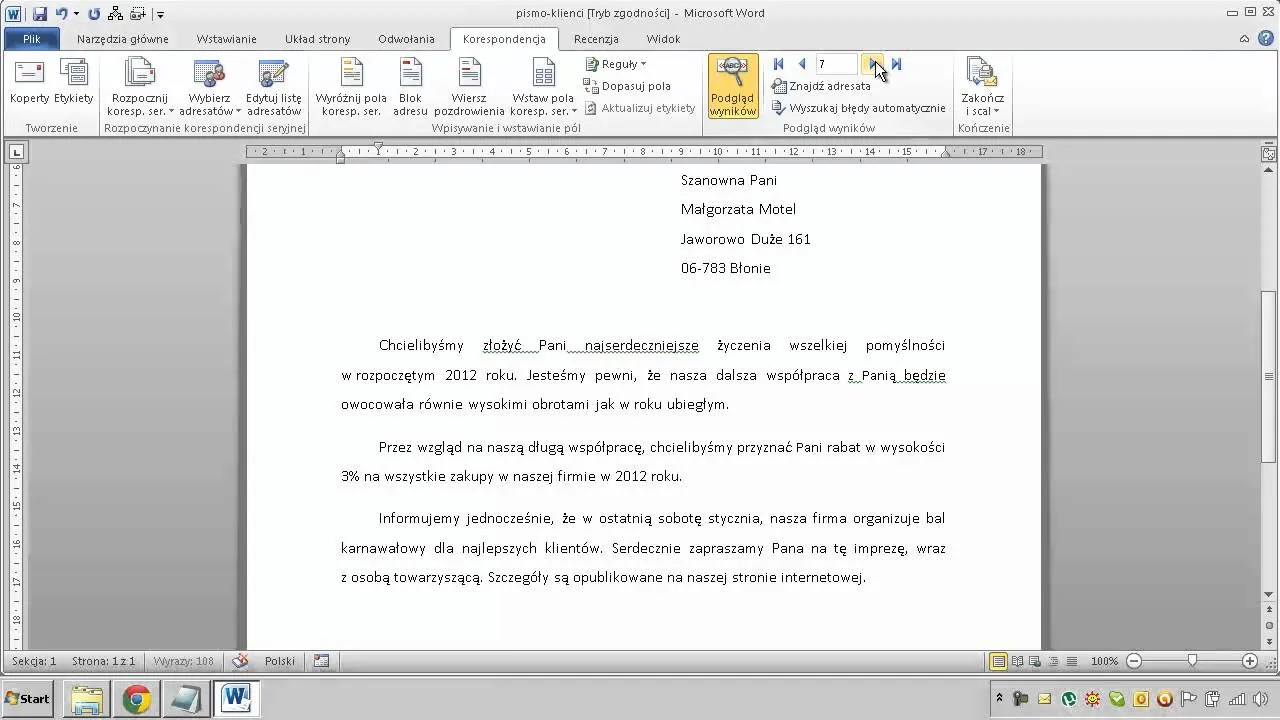Click Znajdź adresata
The image size is (1280, 720).
click(821, 86)
